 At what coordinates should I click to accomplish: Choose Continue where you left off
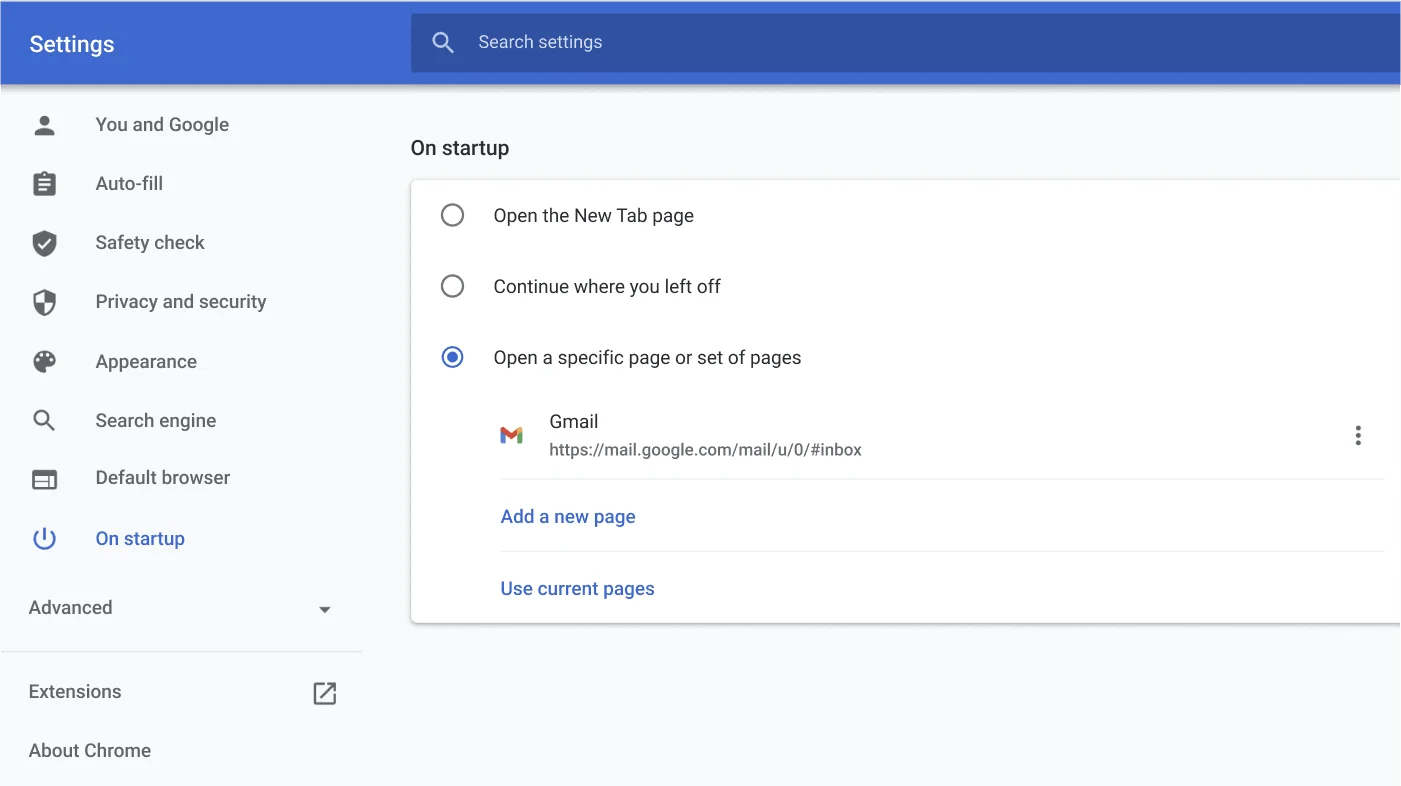point(452,286)
